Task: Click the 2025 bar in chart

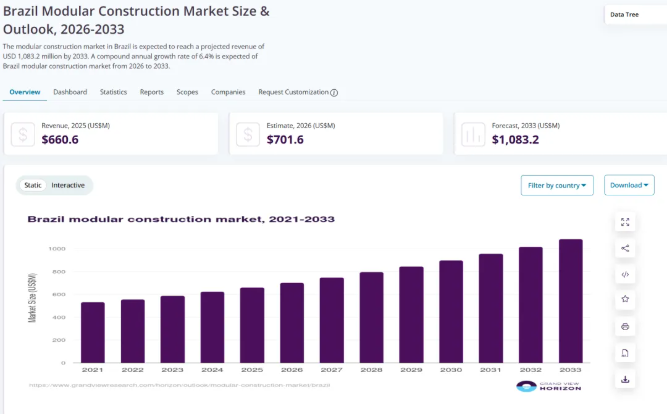Action: point(252,325)
